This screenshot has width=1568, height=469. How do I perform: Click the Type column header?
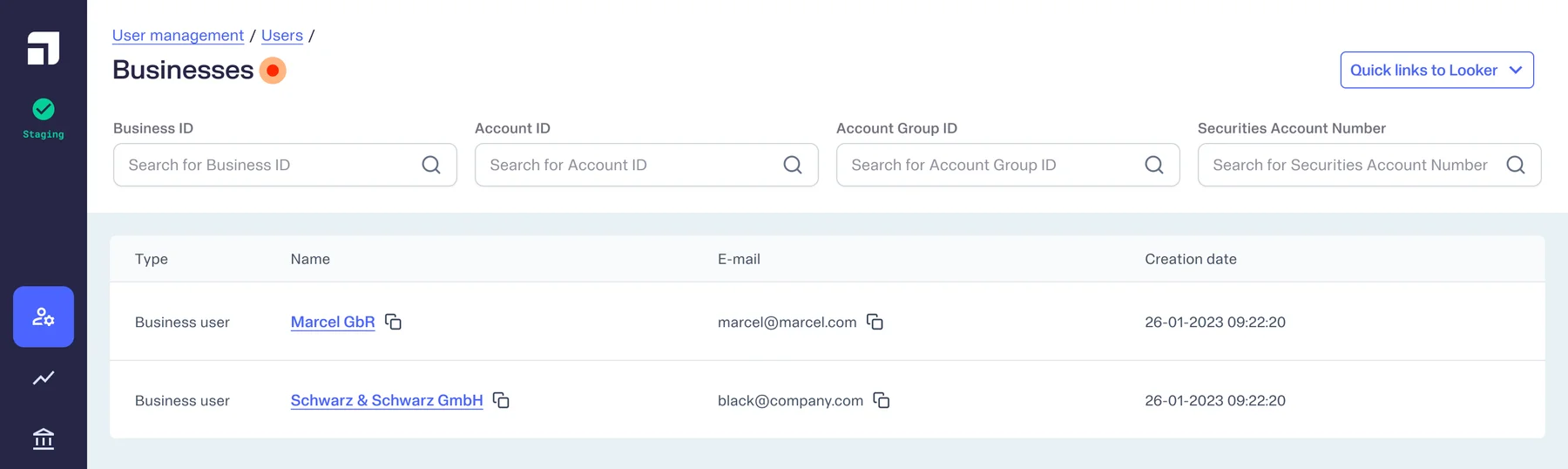click(x=152, y=259)
